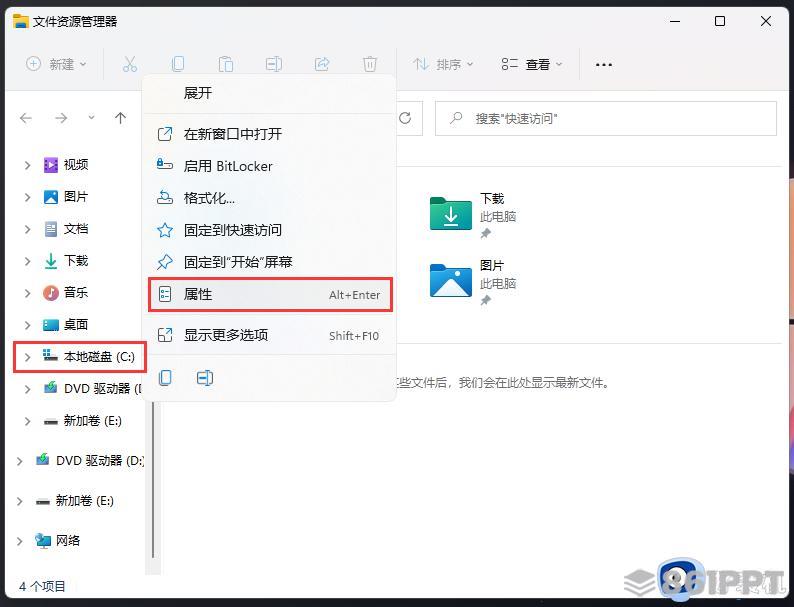Open the 图片 folder in main pane
Viewport: 794px width, 607px height.
coord(472,281)
